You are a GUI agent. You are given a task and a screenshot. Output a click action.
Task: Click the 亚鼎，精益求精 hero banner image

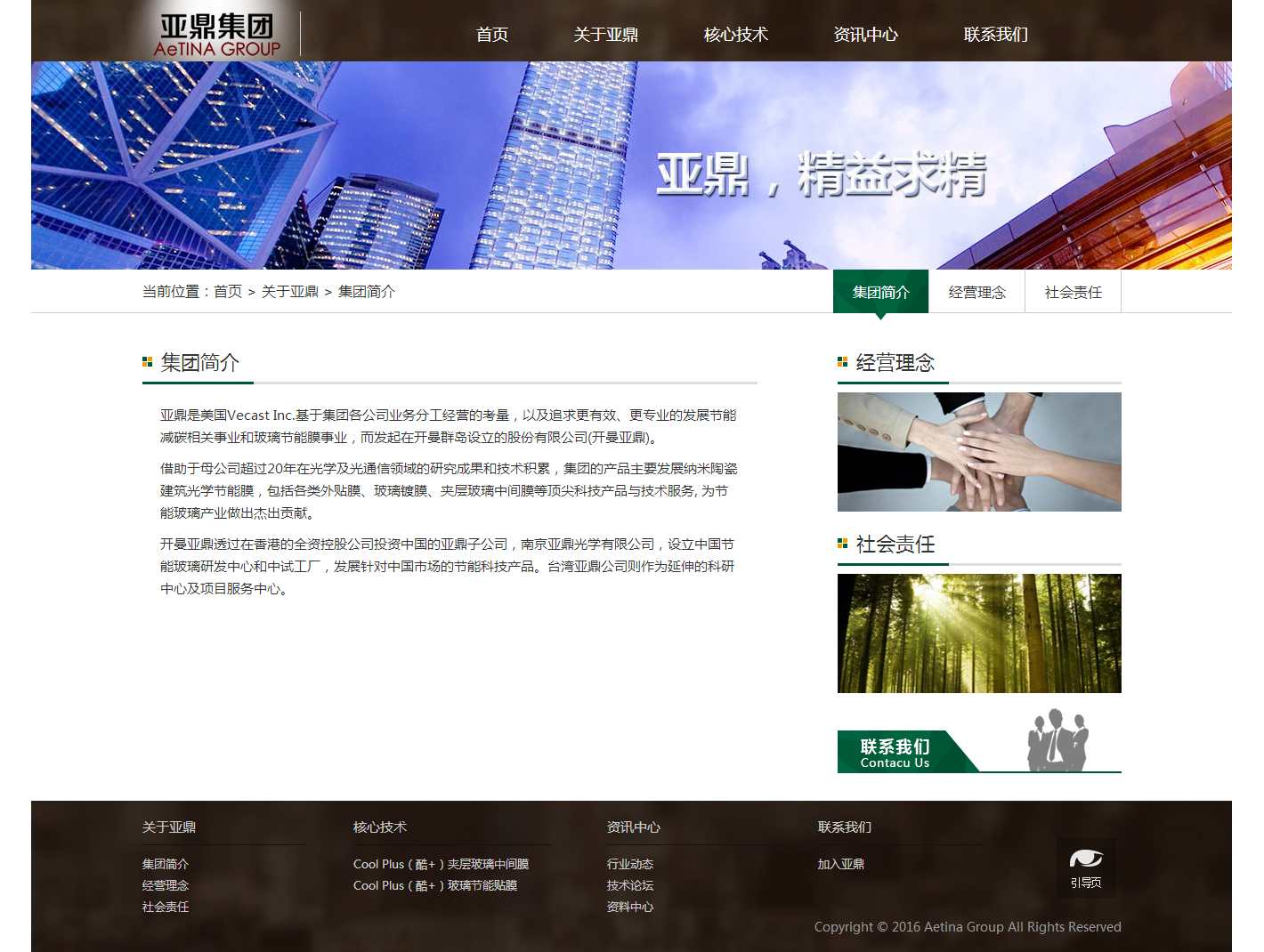point(631,165)
